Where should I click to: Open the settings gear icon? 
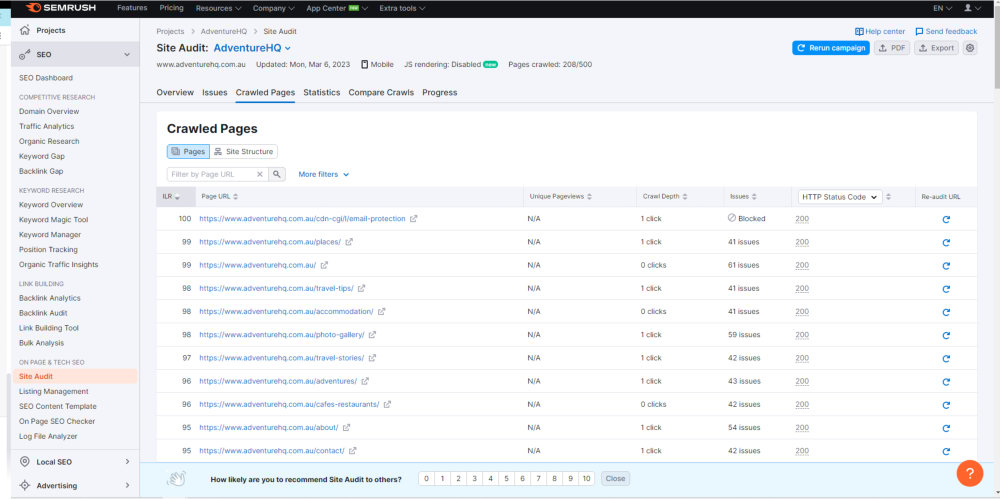970,48
